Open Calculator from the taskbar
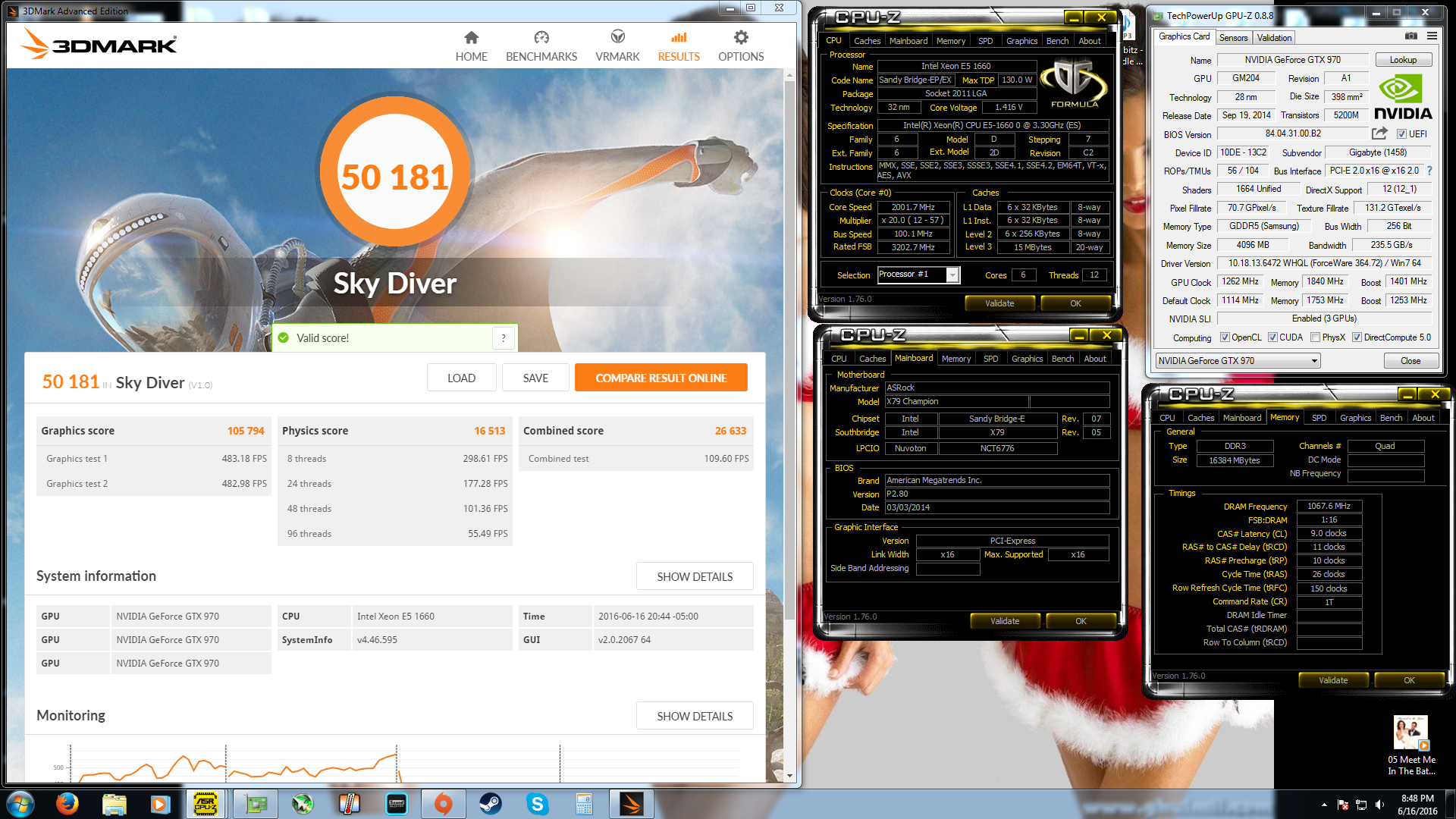Screen dimensions: 1456x819 pos(584,804)
